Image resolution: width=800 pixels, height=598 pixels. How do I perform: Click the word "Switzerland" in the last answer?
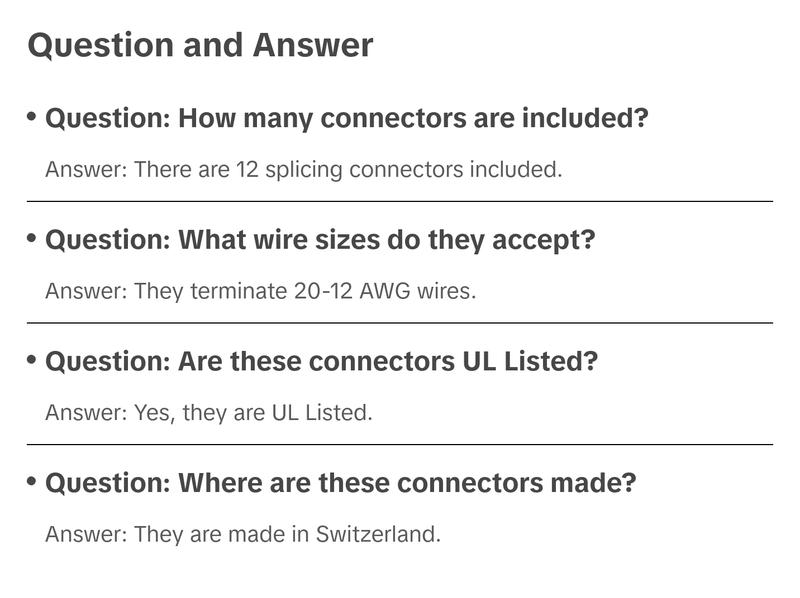pos(377,534)
